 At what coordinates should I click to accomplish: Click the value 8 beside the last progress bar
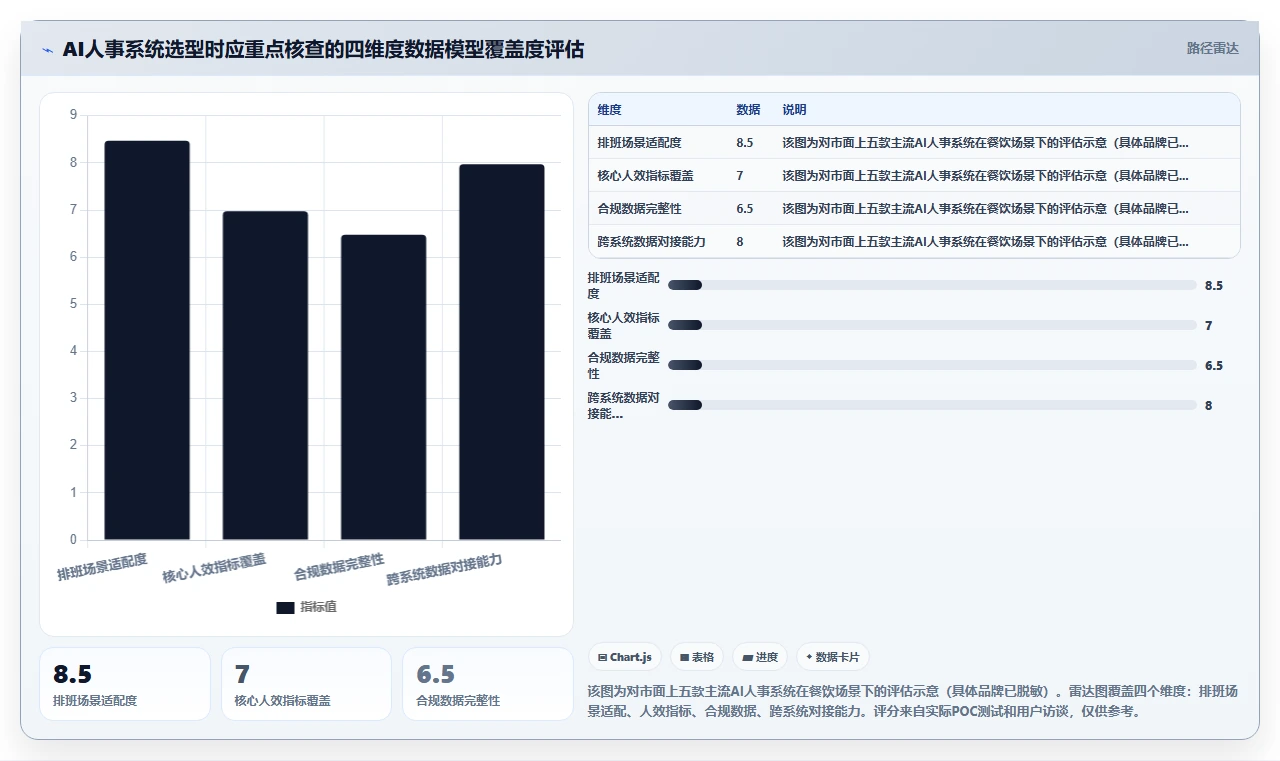pyautogui.click(x=1209, y=405)
